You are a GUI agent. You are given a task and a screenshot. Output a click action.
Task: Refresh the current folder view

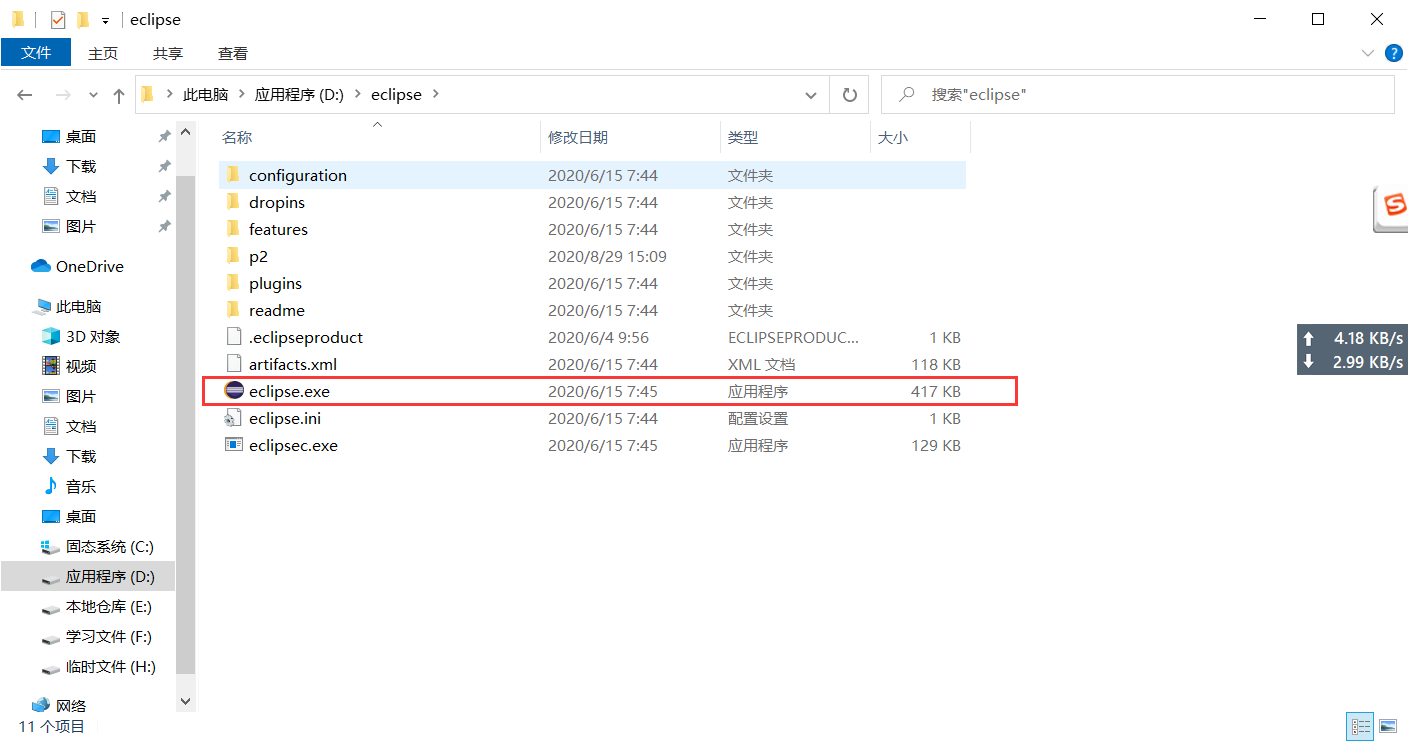tap(850, 95)
